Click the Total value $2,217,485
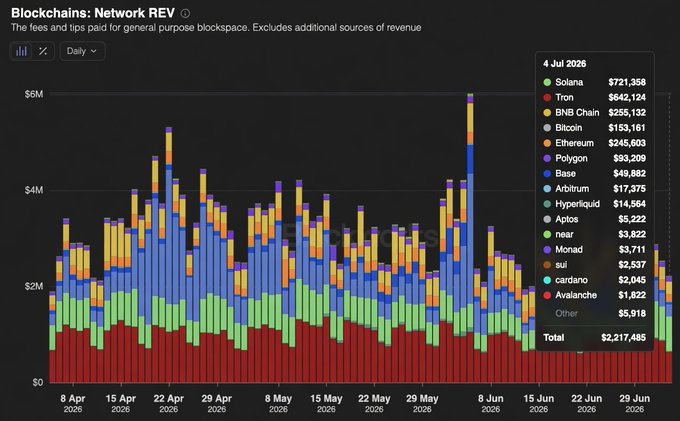This screenshot has width=680, height=421. coord(623,337)
